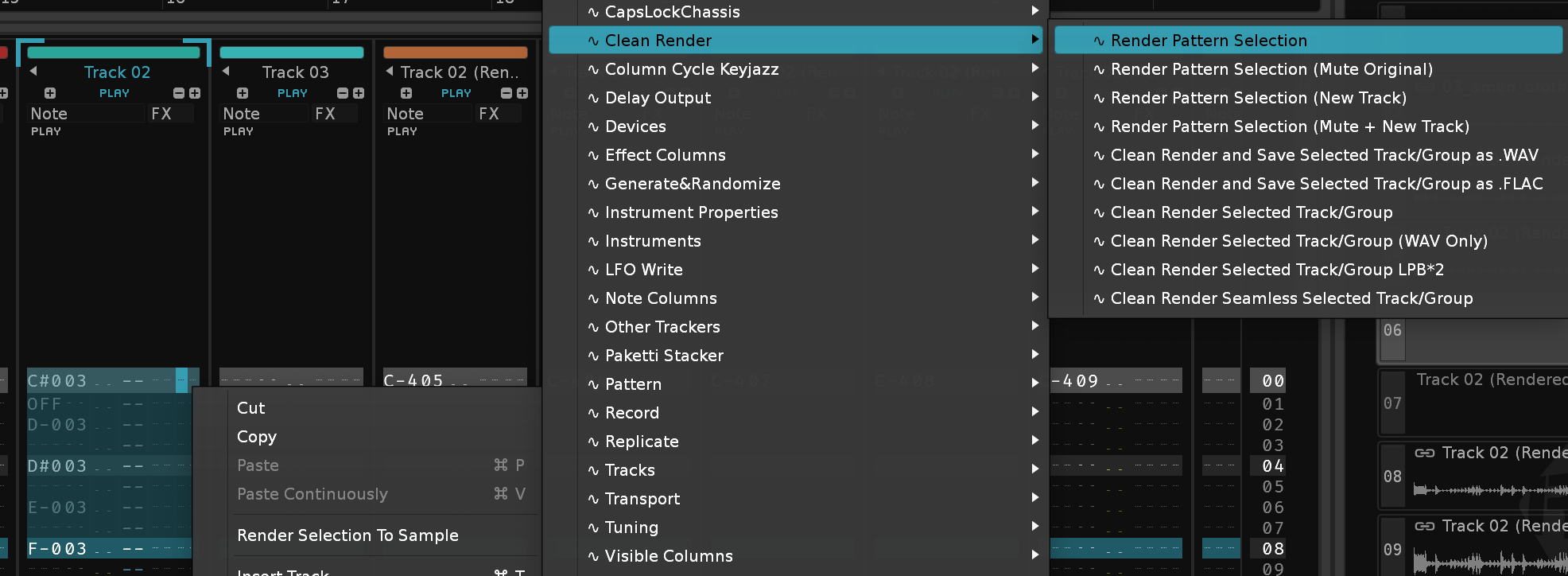
Task: Choose Copy from the context menu
Action: tap(257, 437)
